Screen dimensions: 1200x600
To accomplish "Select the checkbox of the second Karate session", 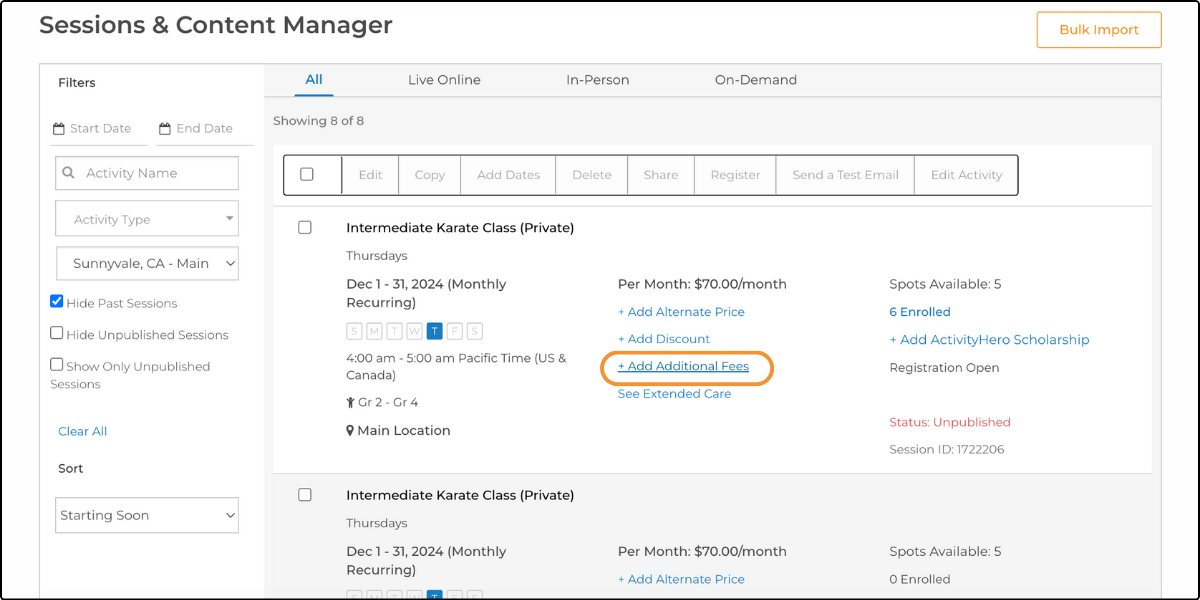I will pyautogui.click(x=305, y=494).
